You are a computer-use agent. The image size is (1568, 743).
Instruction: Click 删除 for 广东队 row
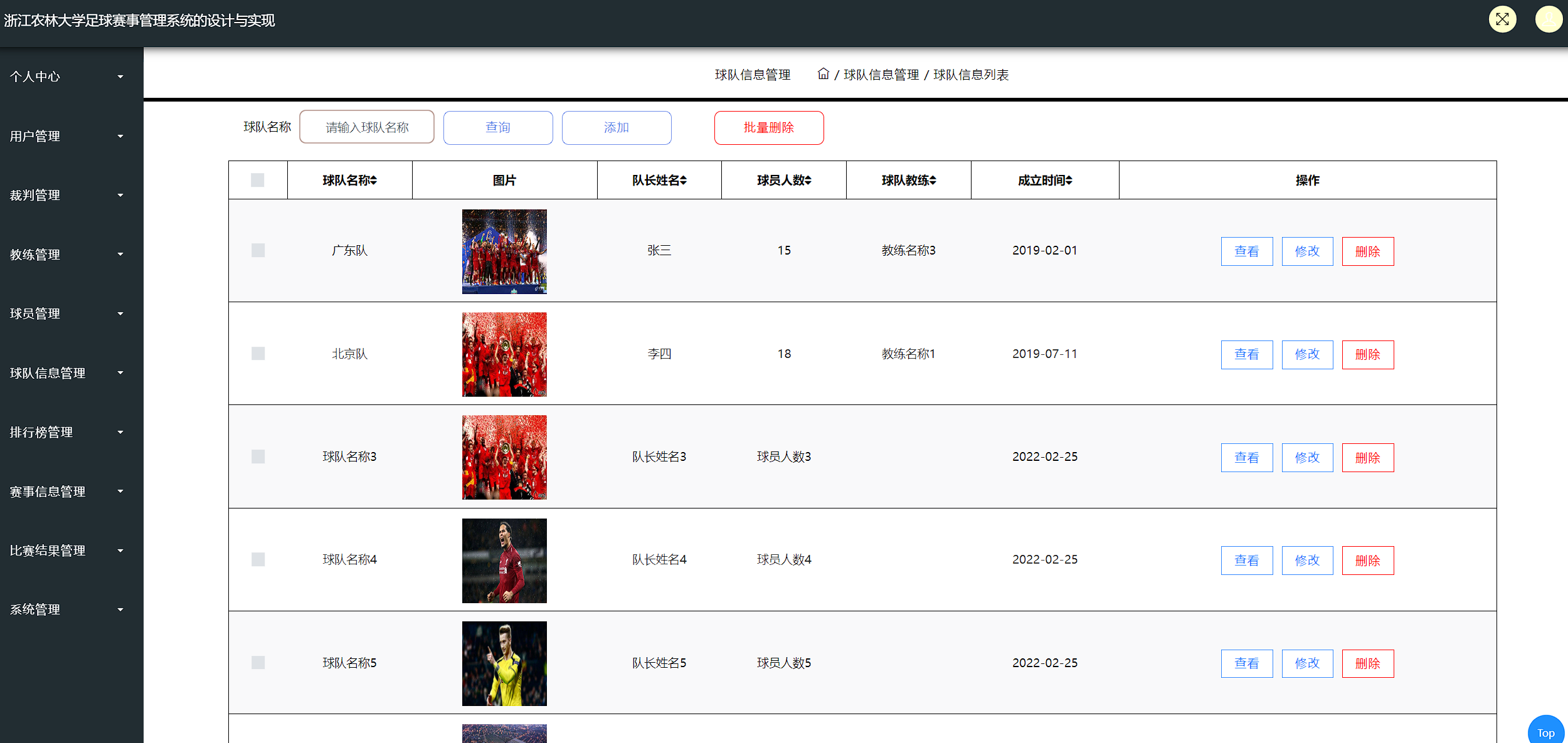[1368, 251]
